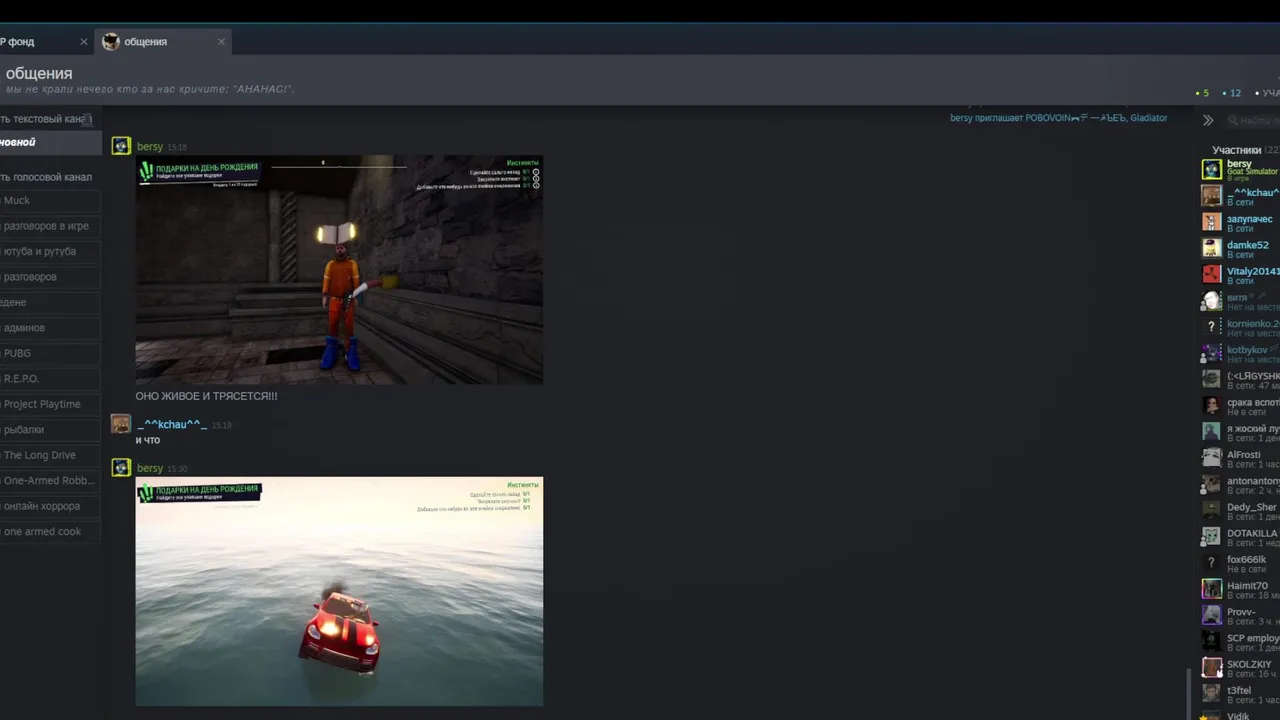This screenshot has width=1280, height=720.
Task: Join the 'Project Playtime' voice channel
Action: 50,404
